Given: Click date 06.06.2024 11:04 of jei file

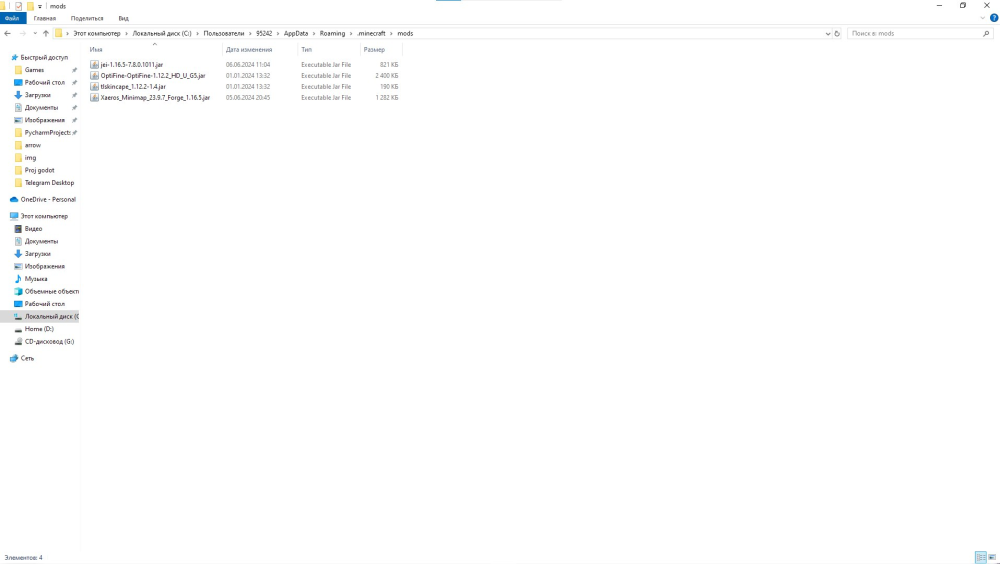Looking at the screenshot, I should [248, 64].
